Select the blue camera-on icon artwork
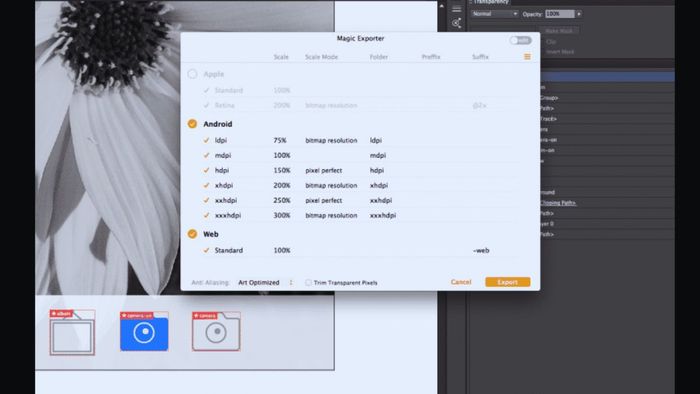This screenshot has width=700, height=394. point(144,331)
